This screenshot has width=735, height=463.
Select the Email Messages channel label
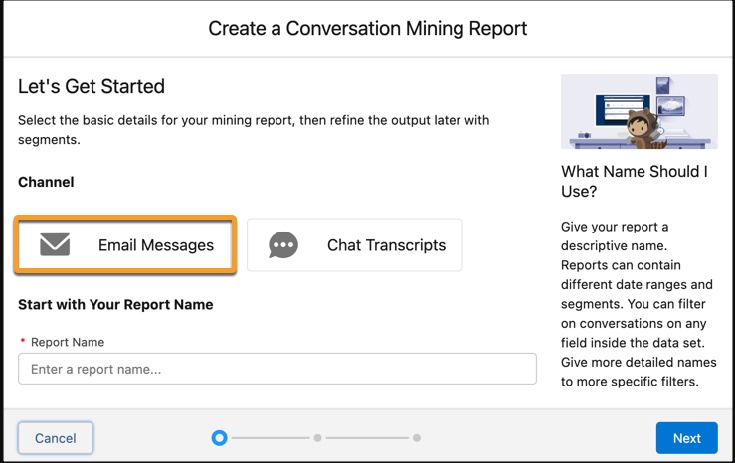(x=156, y=245)
